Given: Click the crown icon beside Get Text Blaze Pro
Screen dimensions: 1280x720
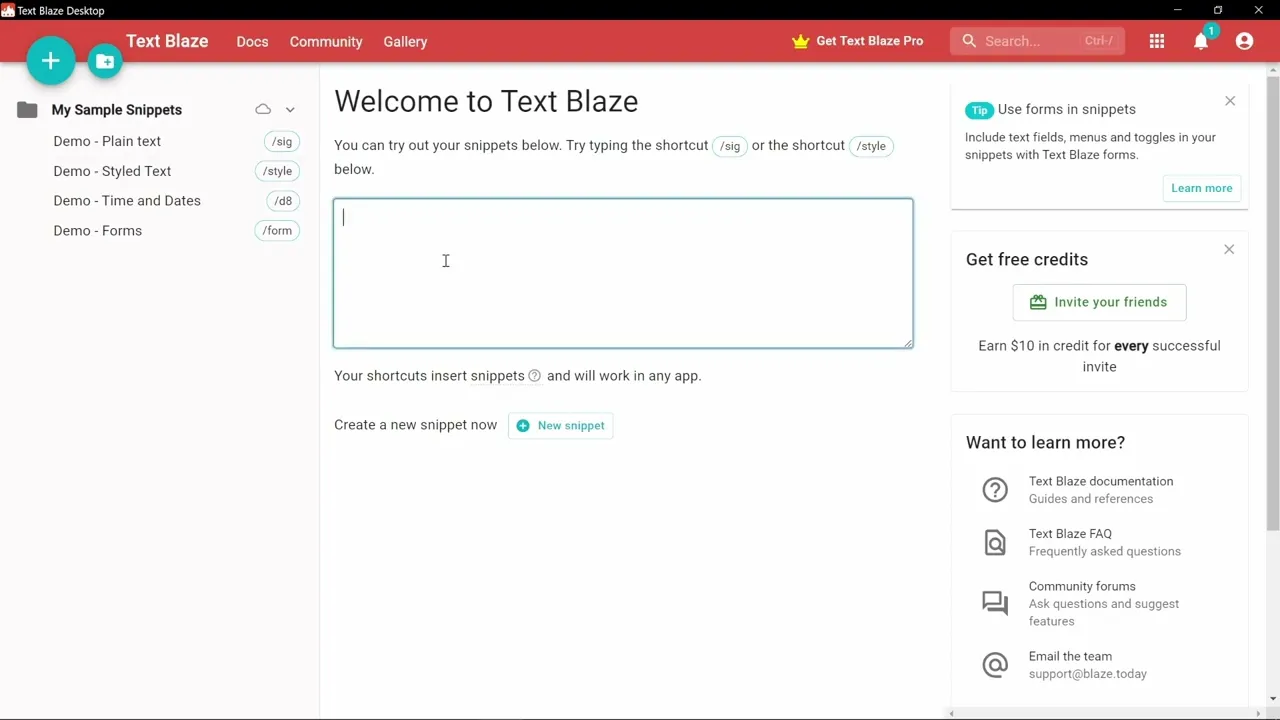Looking at the screenshot, I should coord(800,42).
